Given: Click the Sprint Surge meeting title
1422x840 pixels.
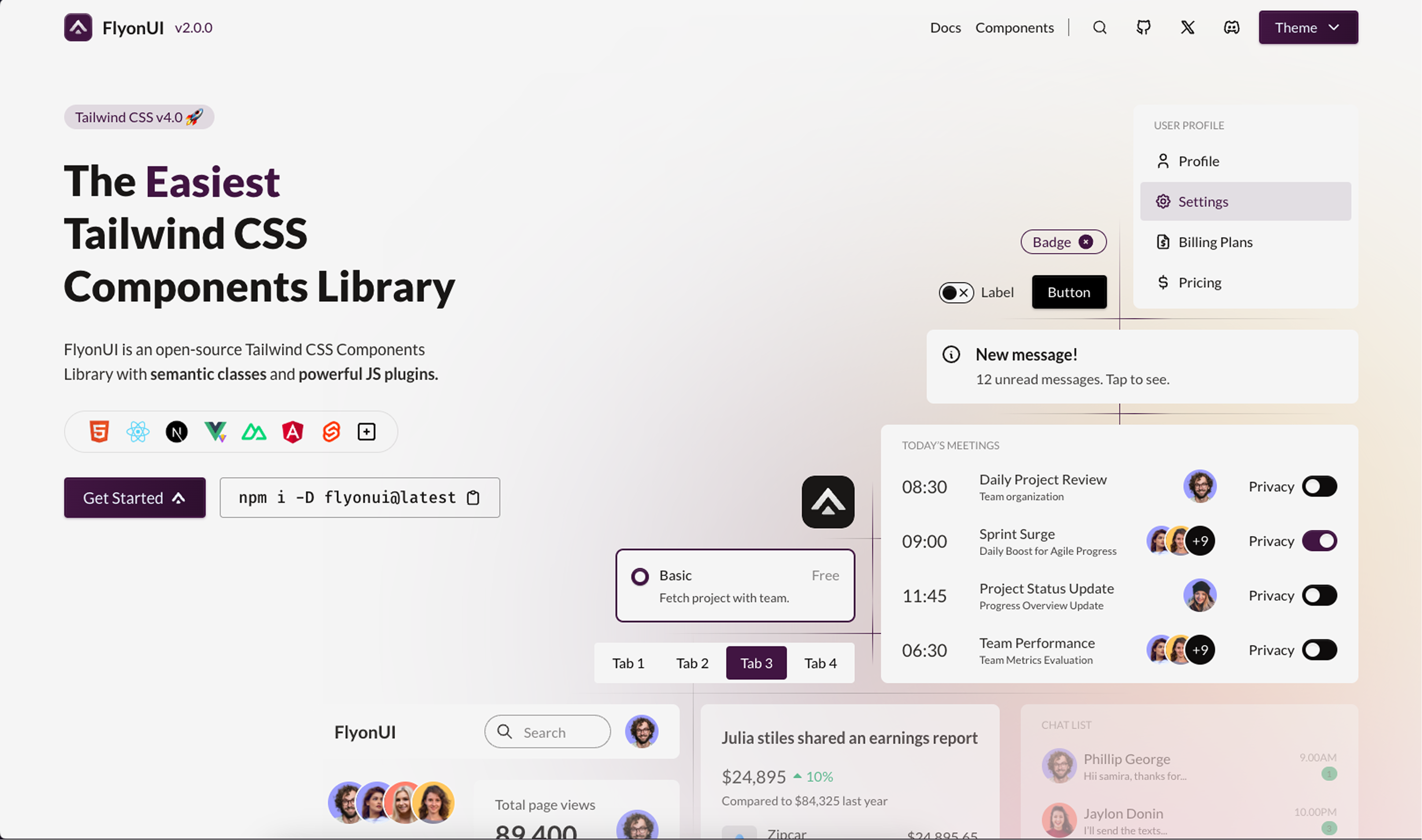Looking at the screenshot, I should tap(1017, 534).
